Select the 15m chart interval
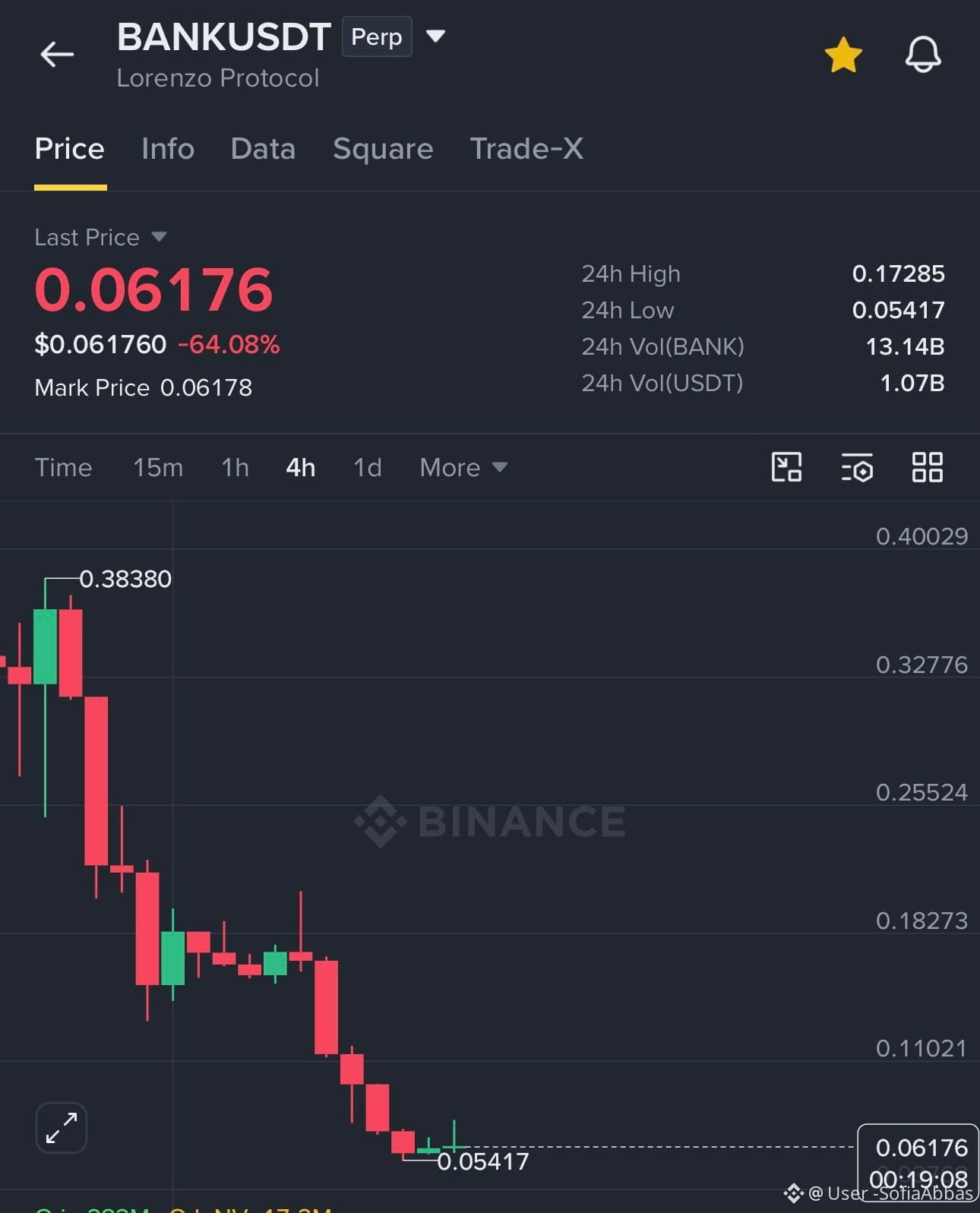 coord(158,467)
